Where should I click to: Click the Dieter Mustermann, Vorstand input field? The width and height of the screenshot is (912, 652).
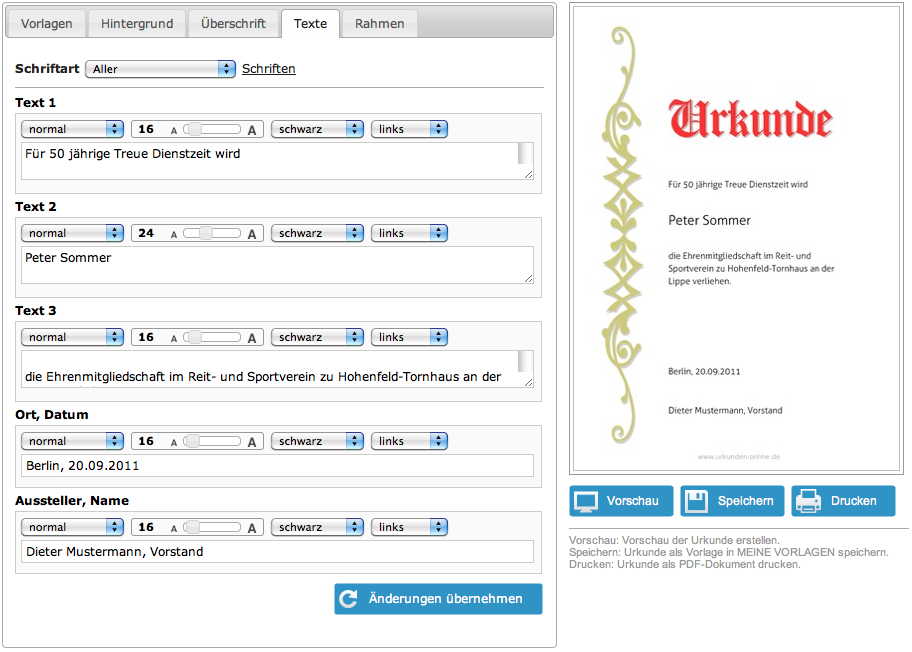click(277, 552)
